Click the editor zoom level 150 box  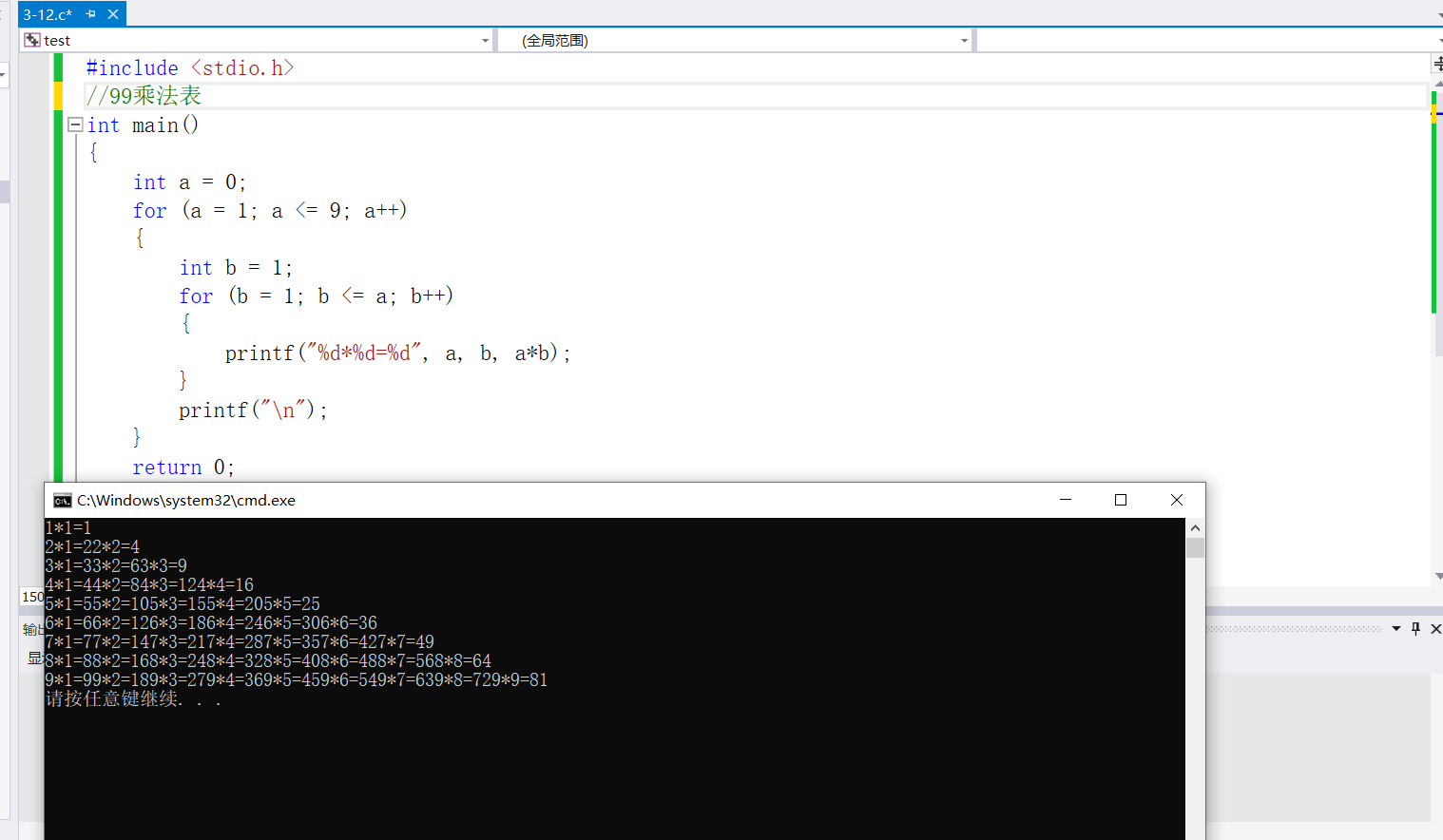(x=31, y=597)
